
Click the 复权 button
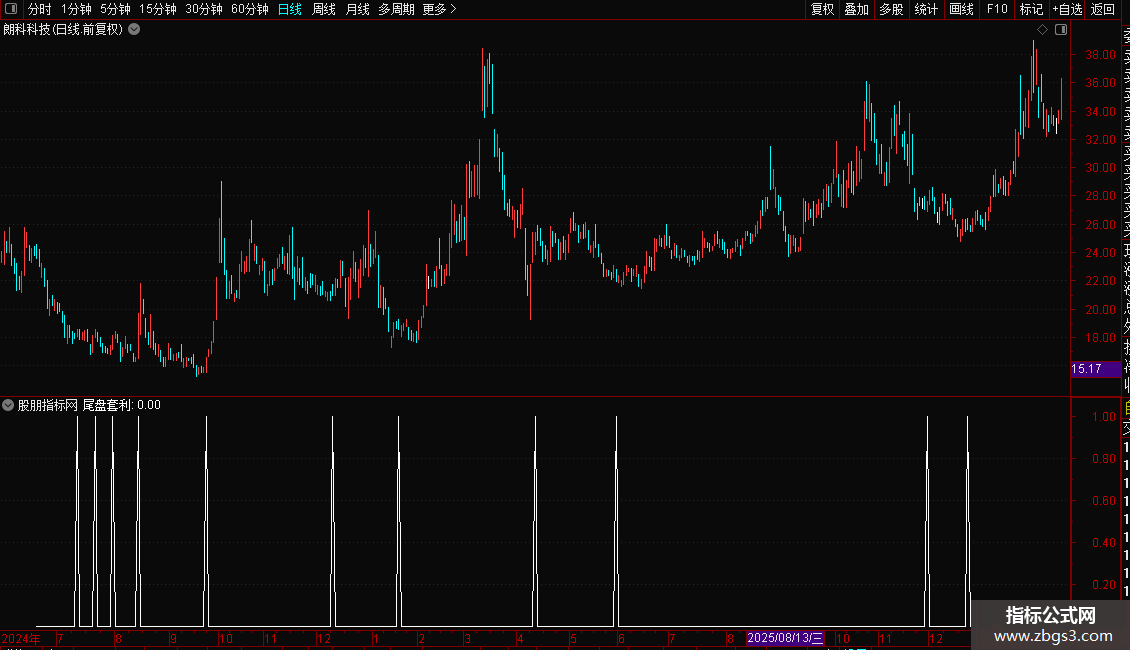pyautogui.click(x=822, y=9)
